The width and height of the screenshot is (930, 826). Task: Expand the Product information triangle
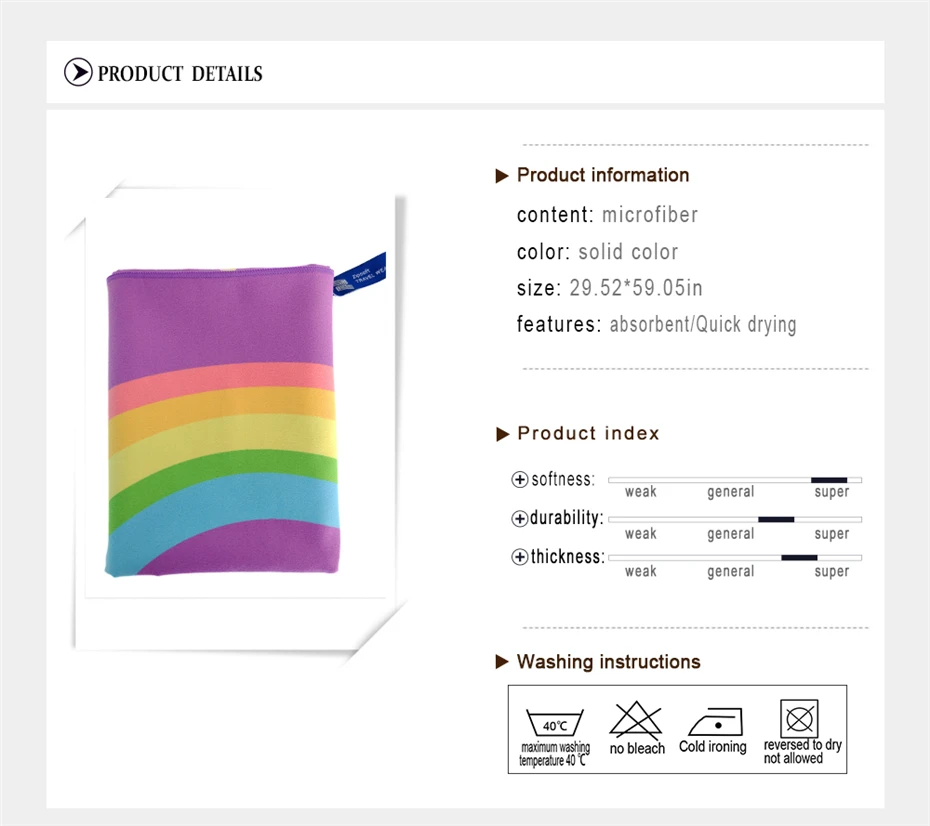(502, 176)
